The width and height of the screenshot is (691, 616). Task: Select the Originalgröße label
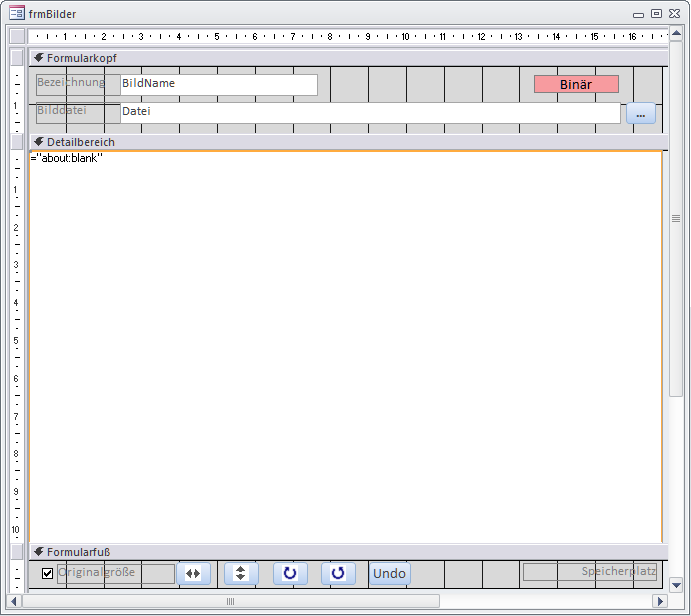(115, 573)
